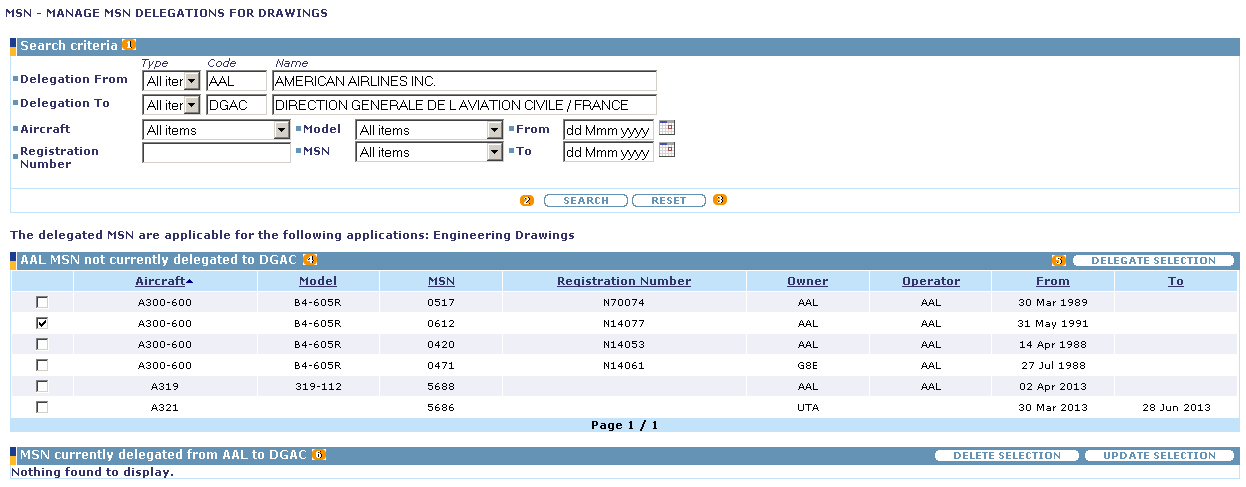Open the To date calendar picker
1246x487 pixels.
[x=667, y=150]
